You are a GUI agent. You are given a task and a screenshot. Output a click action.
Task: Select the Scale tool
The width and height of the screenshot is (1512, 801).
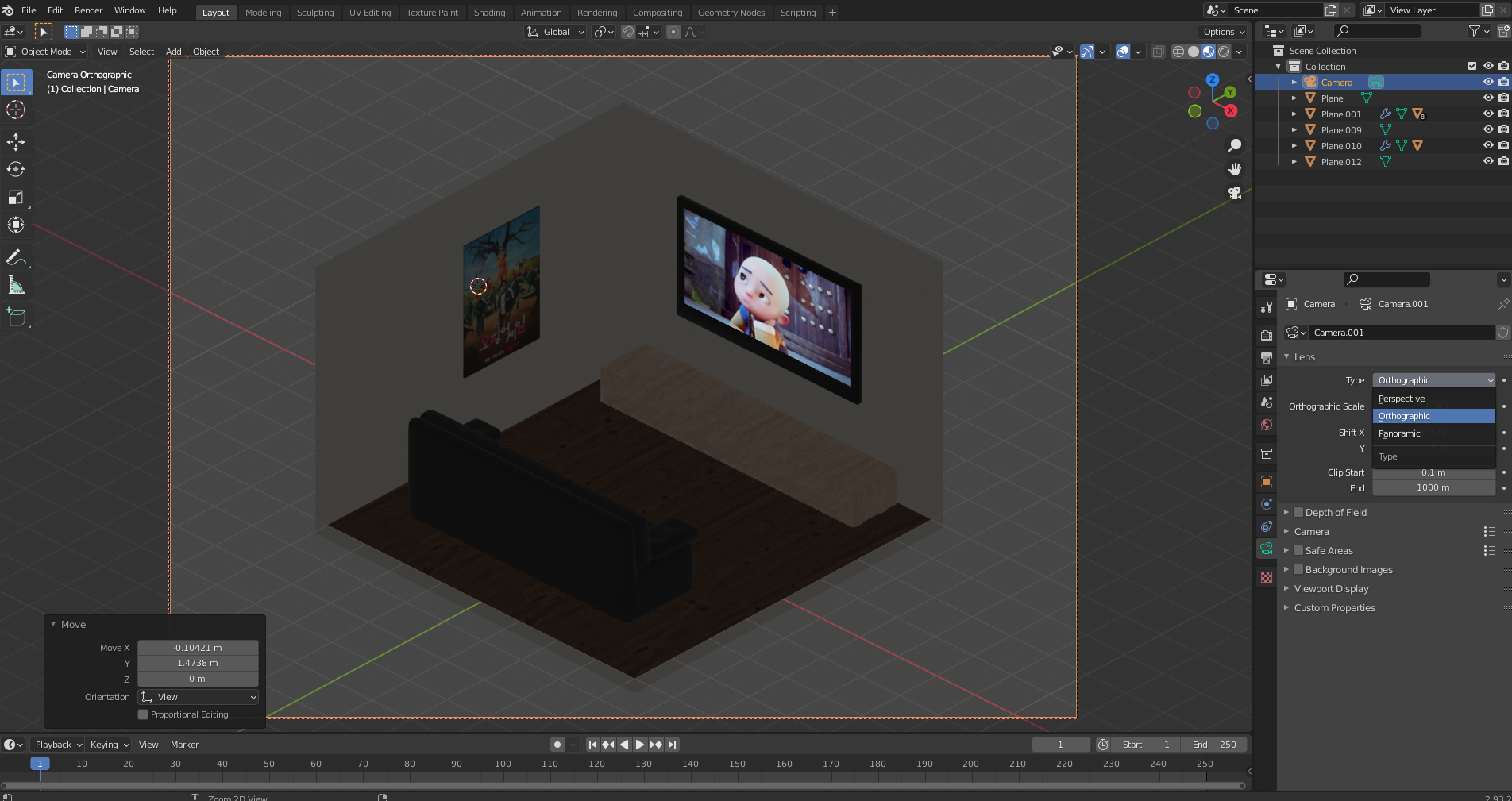click(x=16, y=197)
